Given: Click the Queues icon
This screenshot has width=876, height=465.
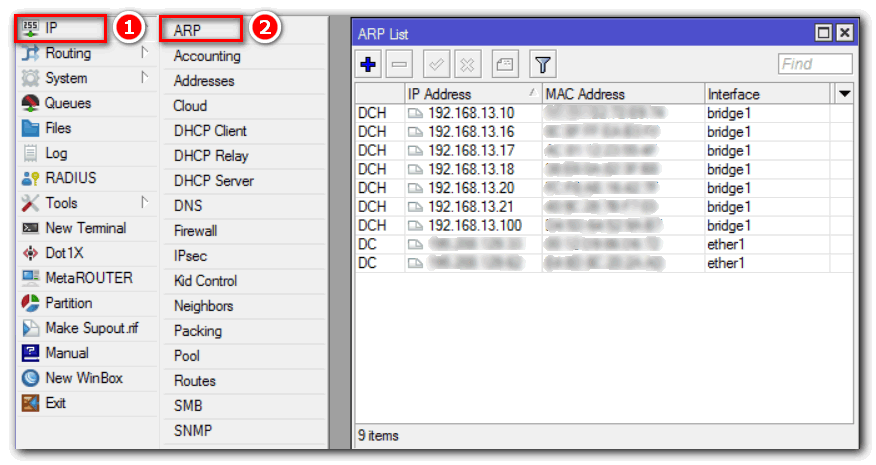Looking at the screenshot, I should click(x=30, y=103).
